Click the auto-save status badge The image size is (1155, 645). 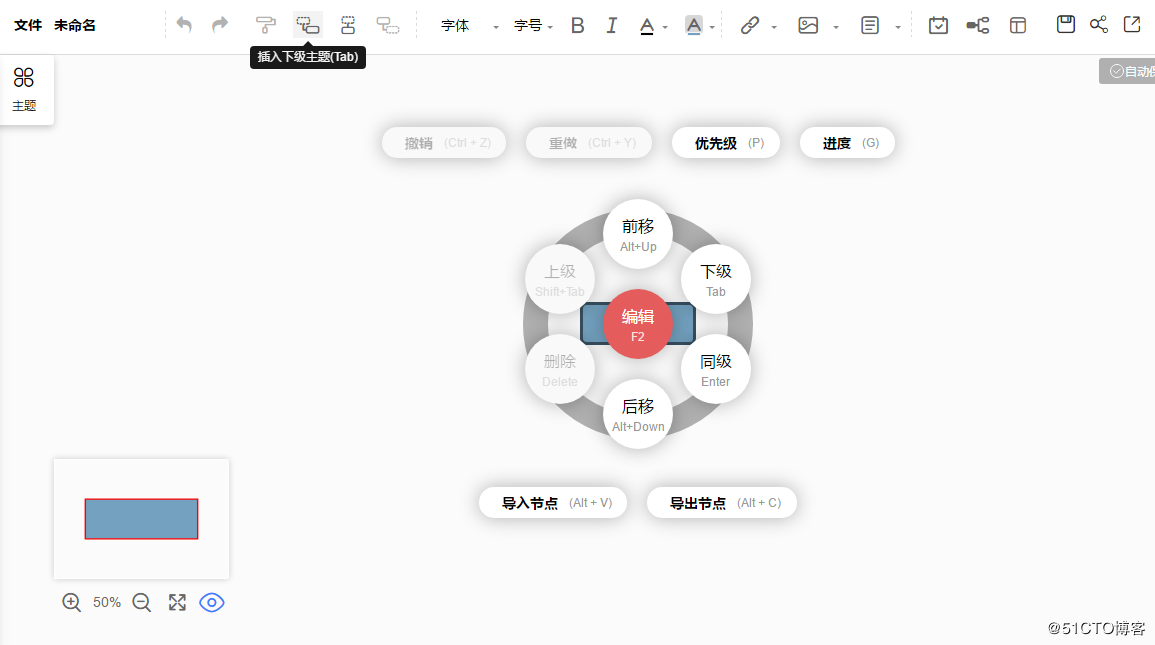coord(1127,71)
